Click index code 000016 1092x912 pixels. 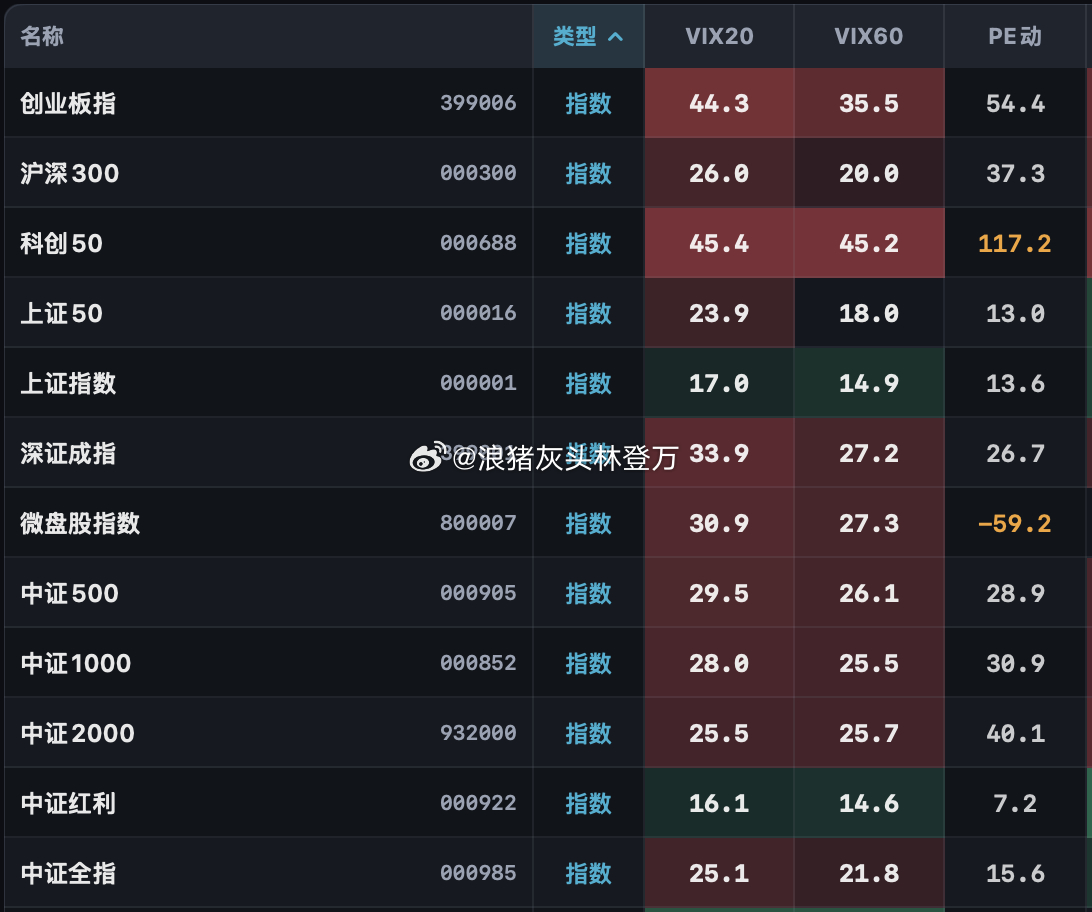coord(478,313)
